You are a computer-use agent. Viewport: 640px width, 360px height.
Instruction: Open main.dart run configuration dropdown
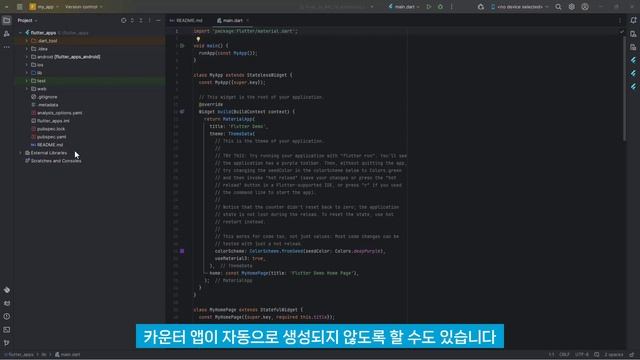(x=404, y=7)
